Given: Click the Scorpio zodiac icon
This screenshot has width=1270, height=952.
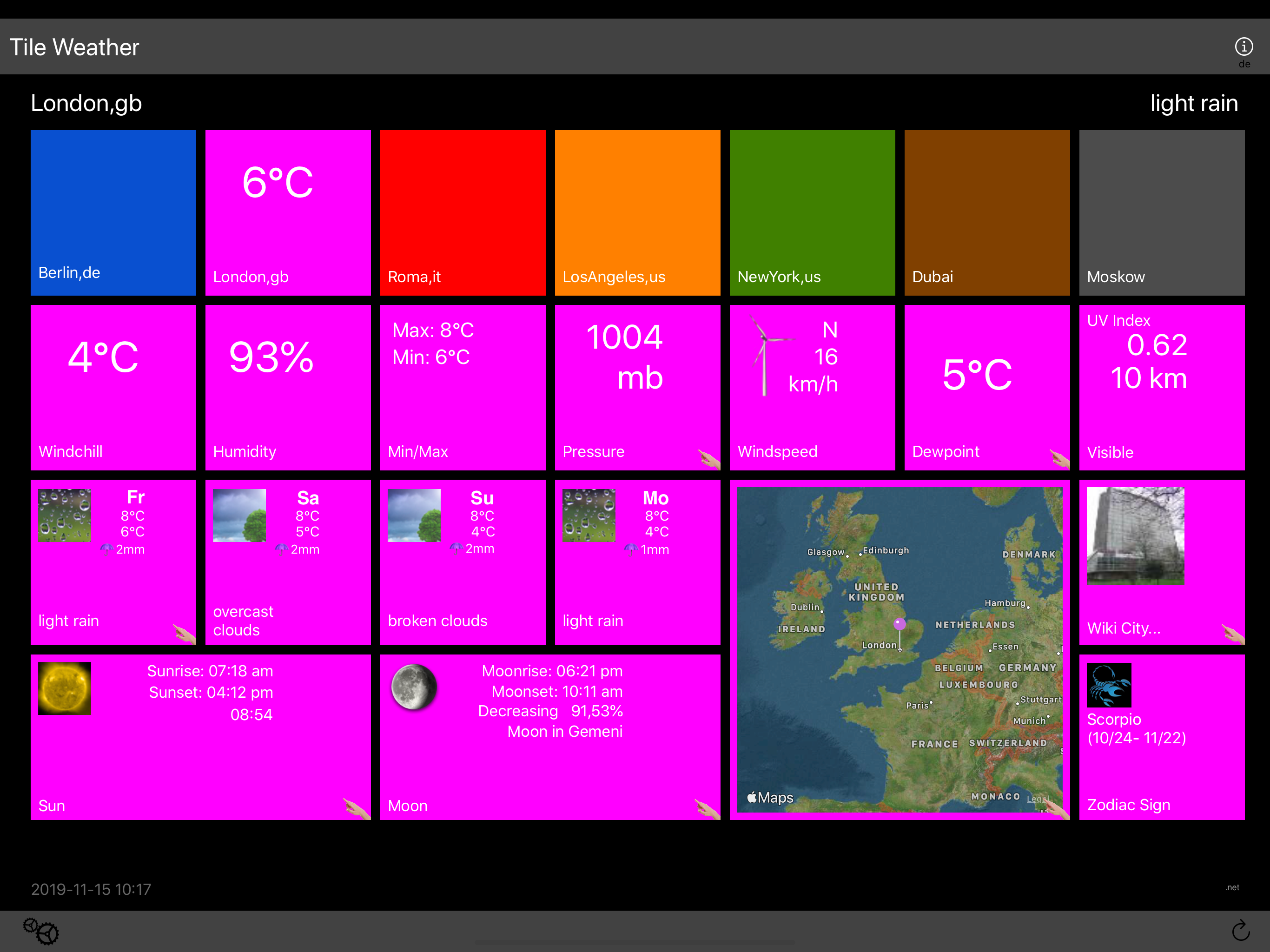Looking at the screenshot, I should (x=1109, y=685).
